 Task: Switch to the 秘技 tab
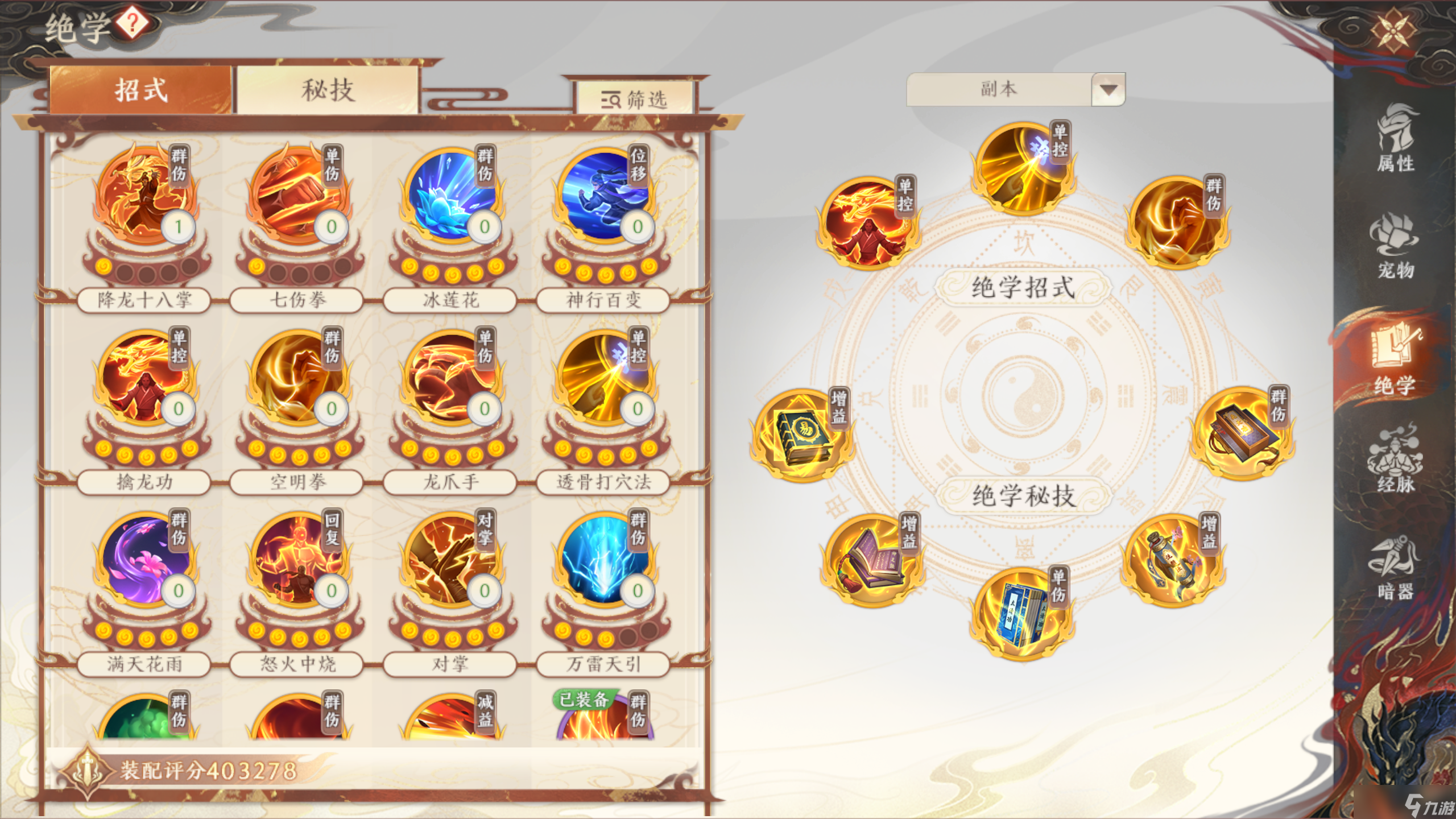pyautogui.click(x=328, y=90)
